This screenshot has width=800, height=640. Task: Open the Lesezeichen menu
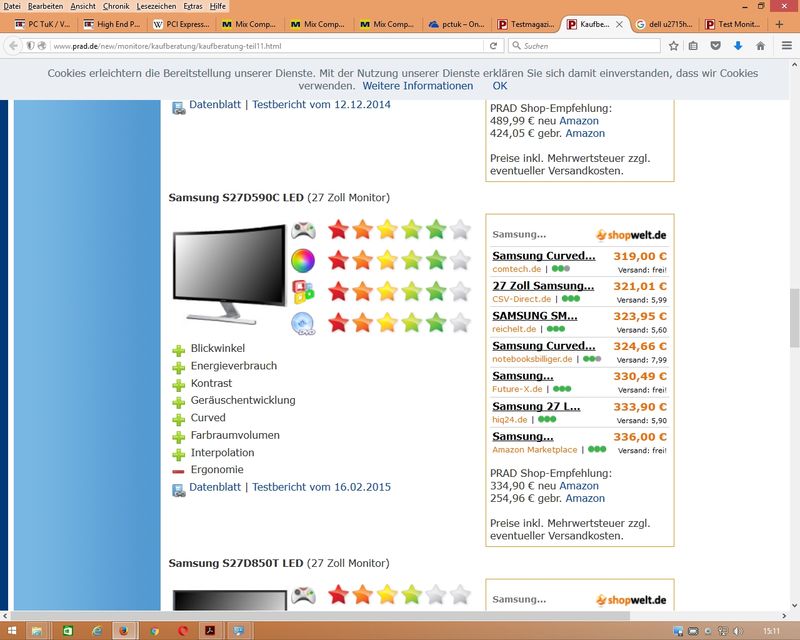[x=156, y=6]
